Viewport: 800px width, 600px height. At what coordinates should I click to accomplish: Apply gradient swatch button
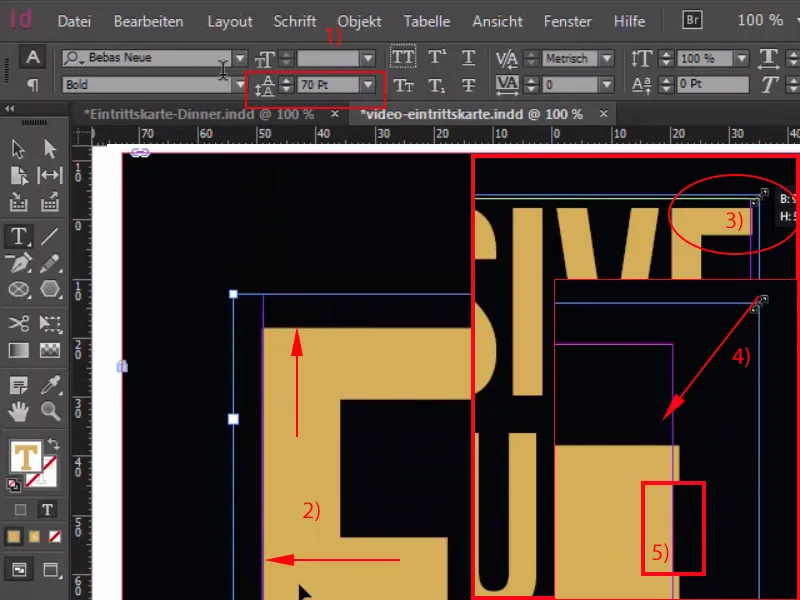[x=34, y=537]
